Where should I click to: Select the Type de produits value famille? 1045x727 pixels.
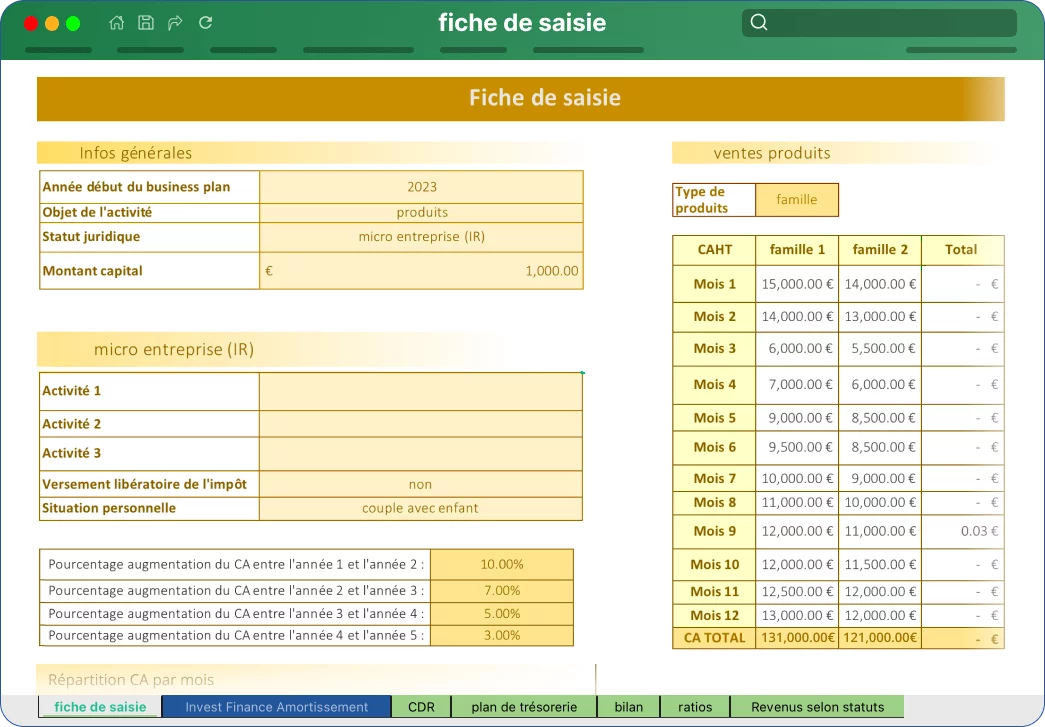796,200
